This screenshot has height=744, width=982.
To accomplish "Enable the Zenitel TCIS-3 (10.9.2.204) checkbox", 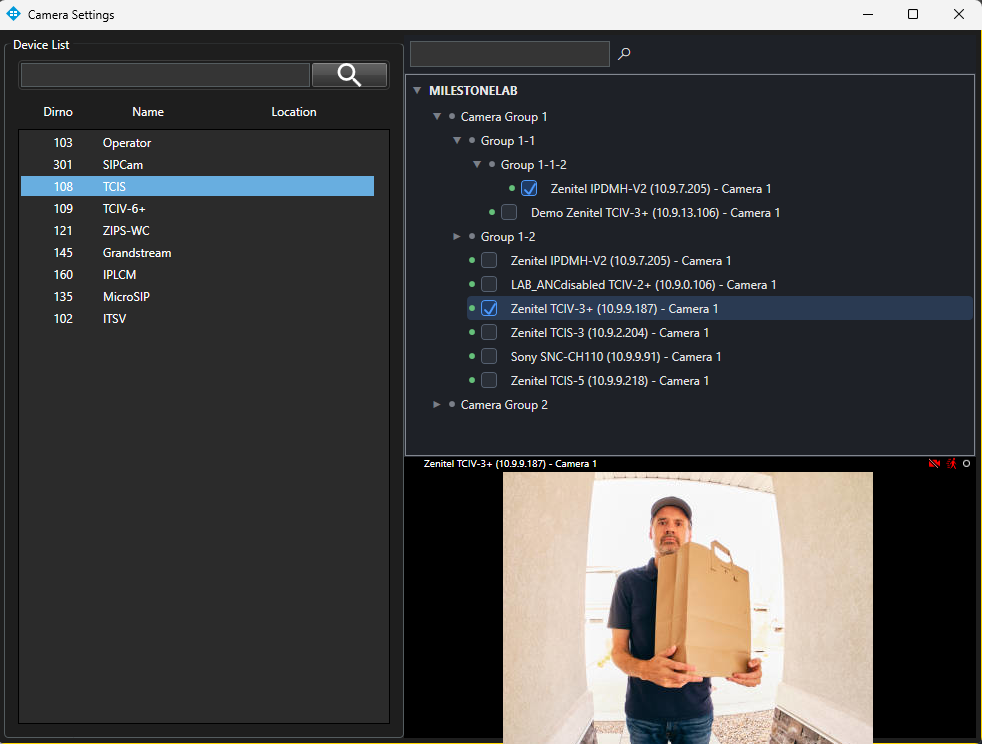I will (x=489, y=333).
